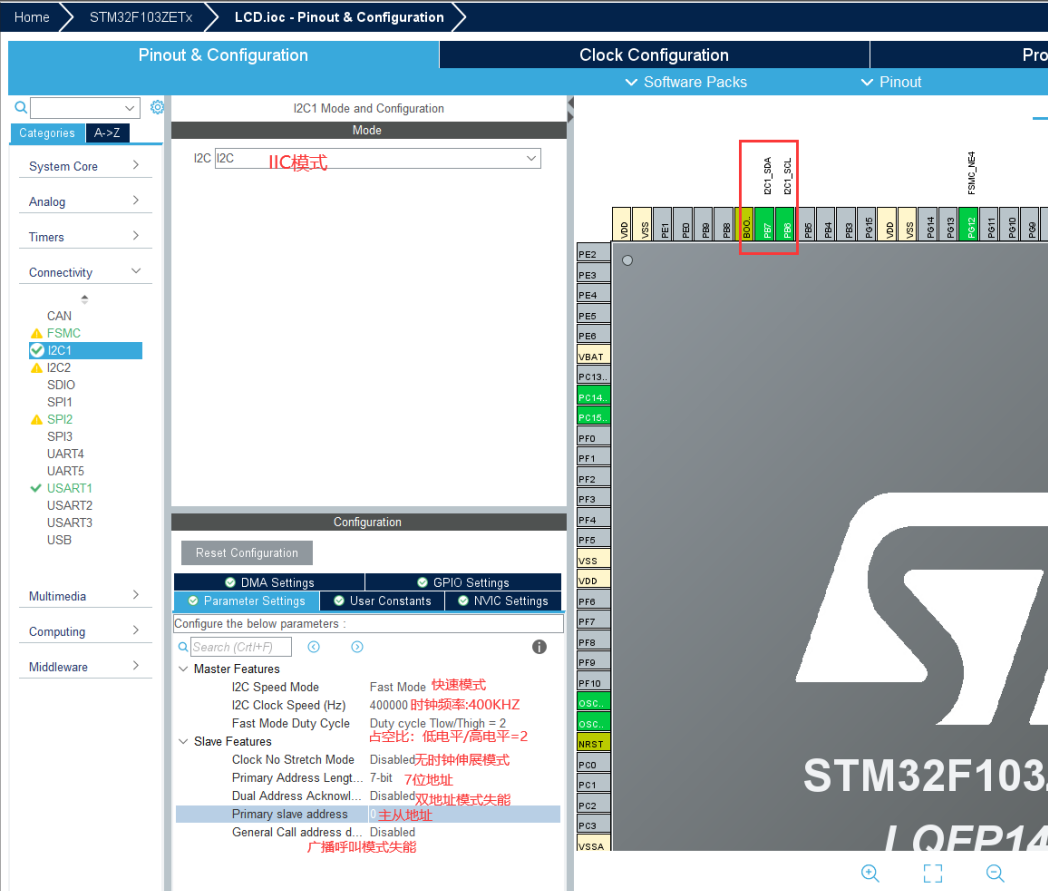The height and width of the screenshot is (891, 1048).
Task: Click the PC0 pin on chip
Action: pyautogui.click(x=594, y=764)
